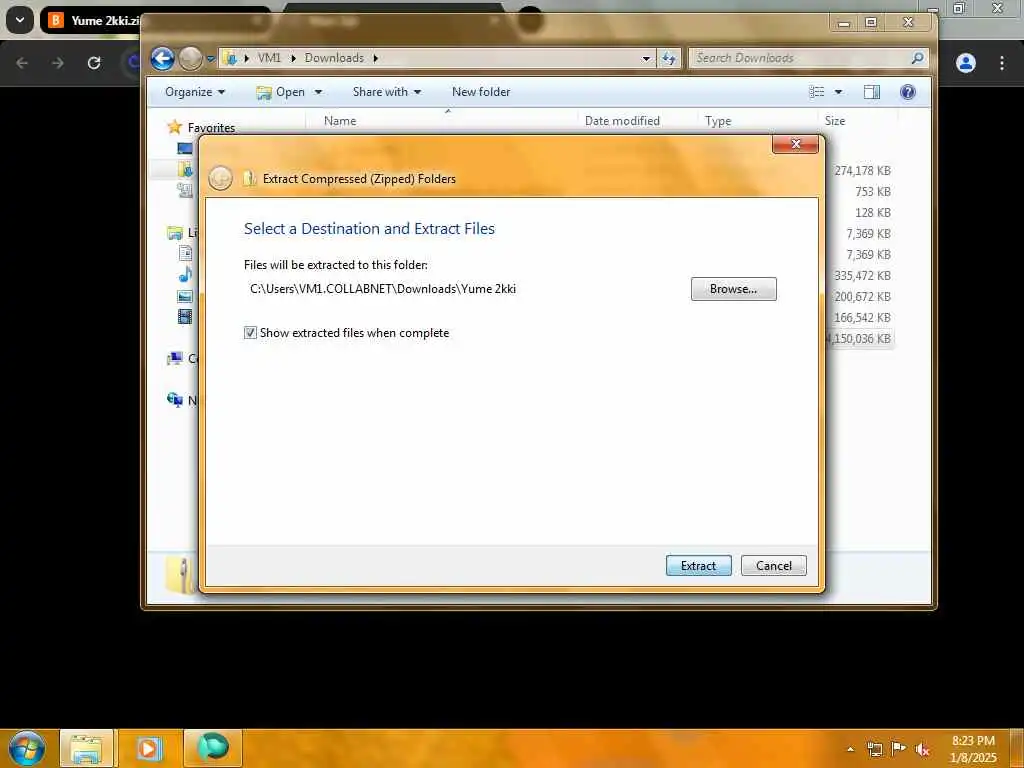This screenshot has width=1024, height=768.
Task: Select the Downloads icon under Favorites
Action: (185, 169)
